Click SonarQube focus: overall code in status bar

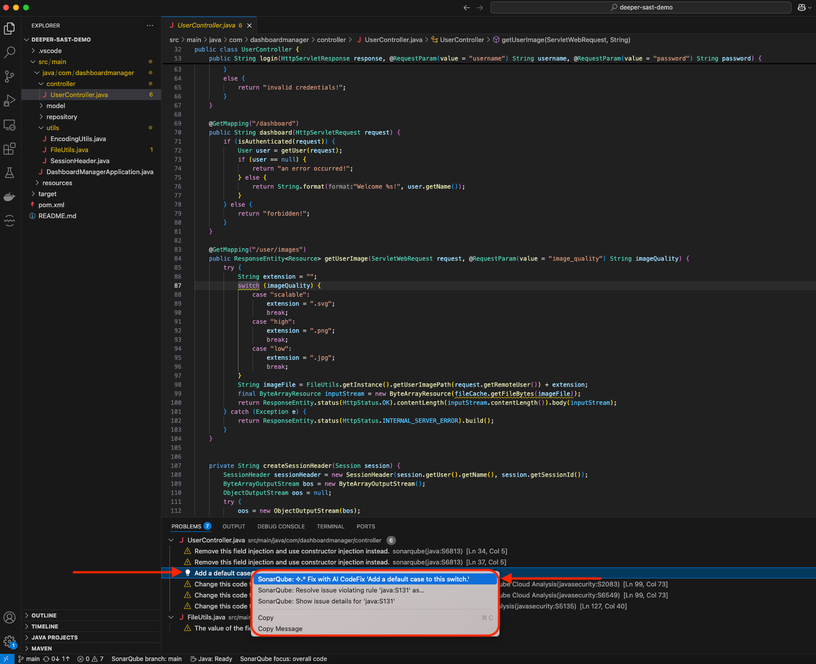coord(282,658)
